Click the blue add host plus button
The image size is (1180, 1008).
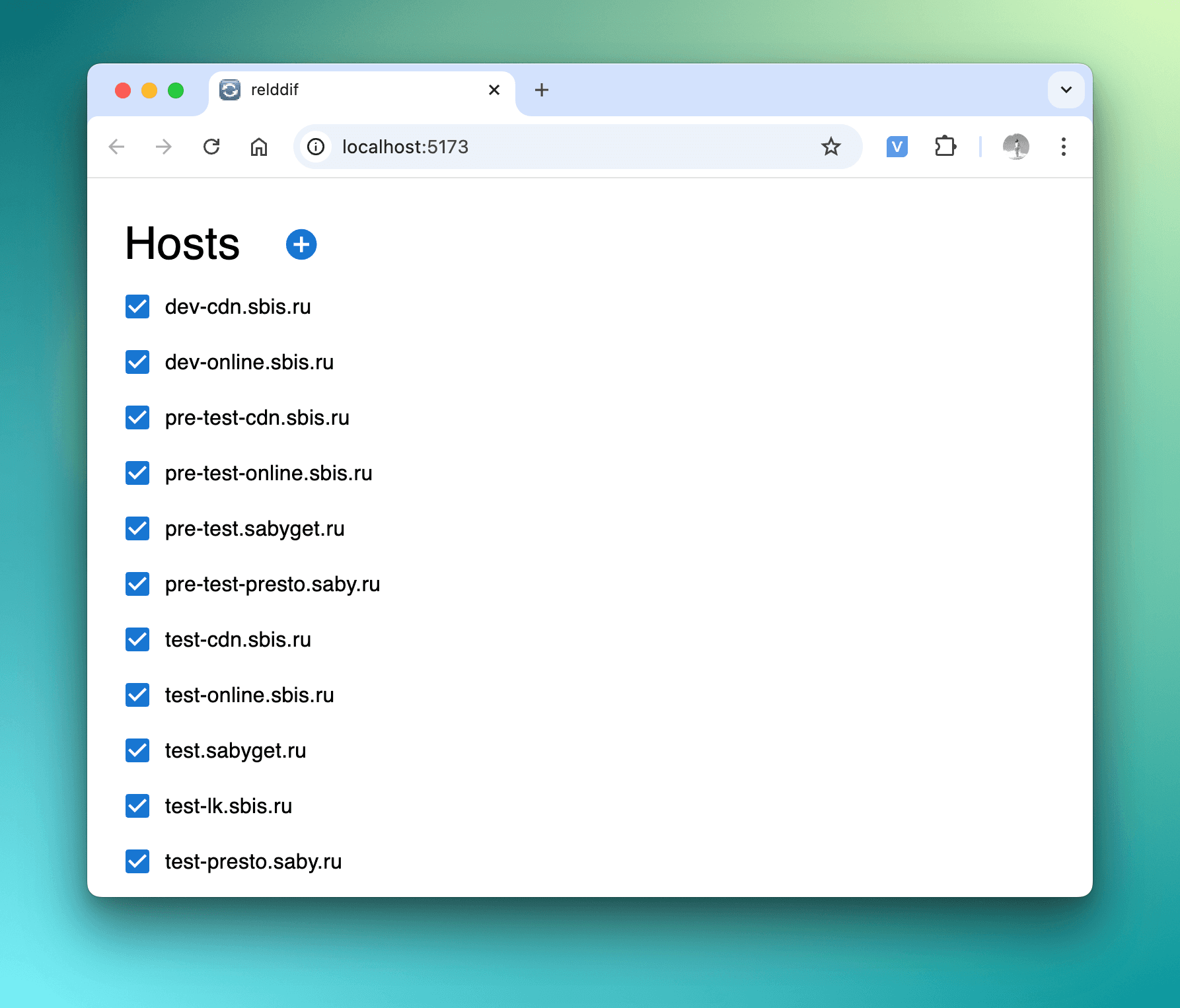click(301, 244)
